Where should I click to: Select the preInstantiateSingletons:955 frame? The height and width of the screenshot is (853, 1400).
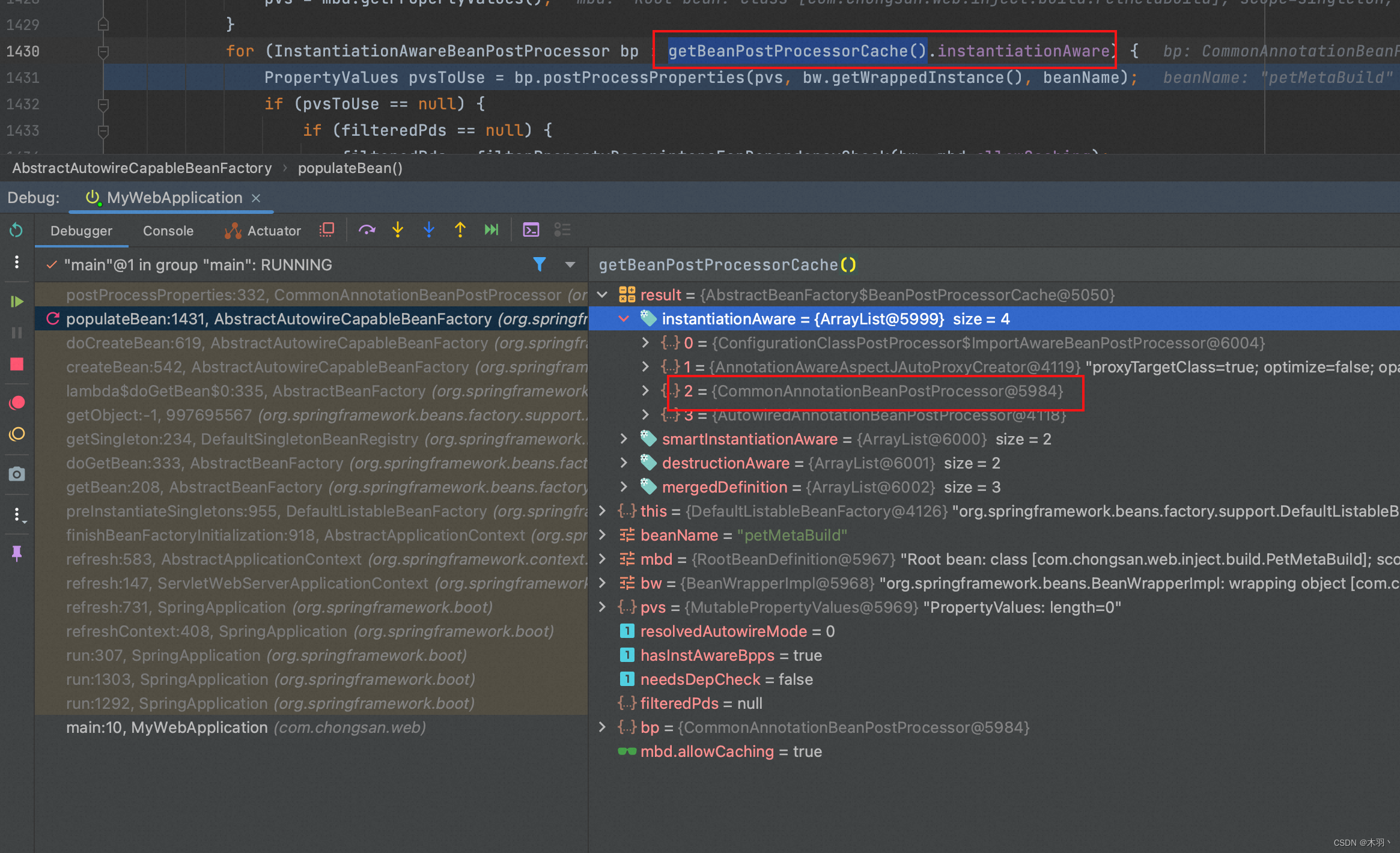coord(311,511)
